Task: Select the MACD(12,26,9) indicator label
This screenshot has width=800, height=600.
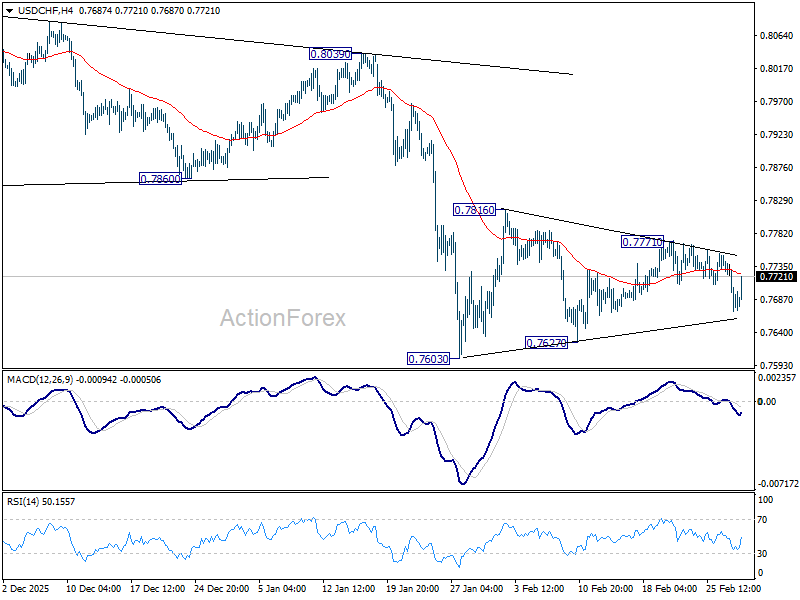Action: click(x=40, y=380)
